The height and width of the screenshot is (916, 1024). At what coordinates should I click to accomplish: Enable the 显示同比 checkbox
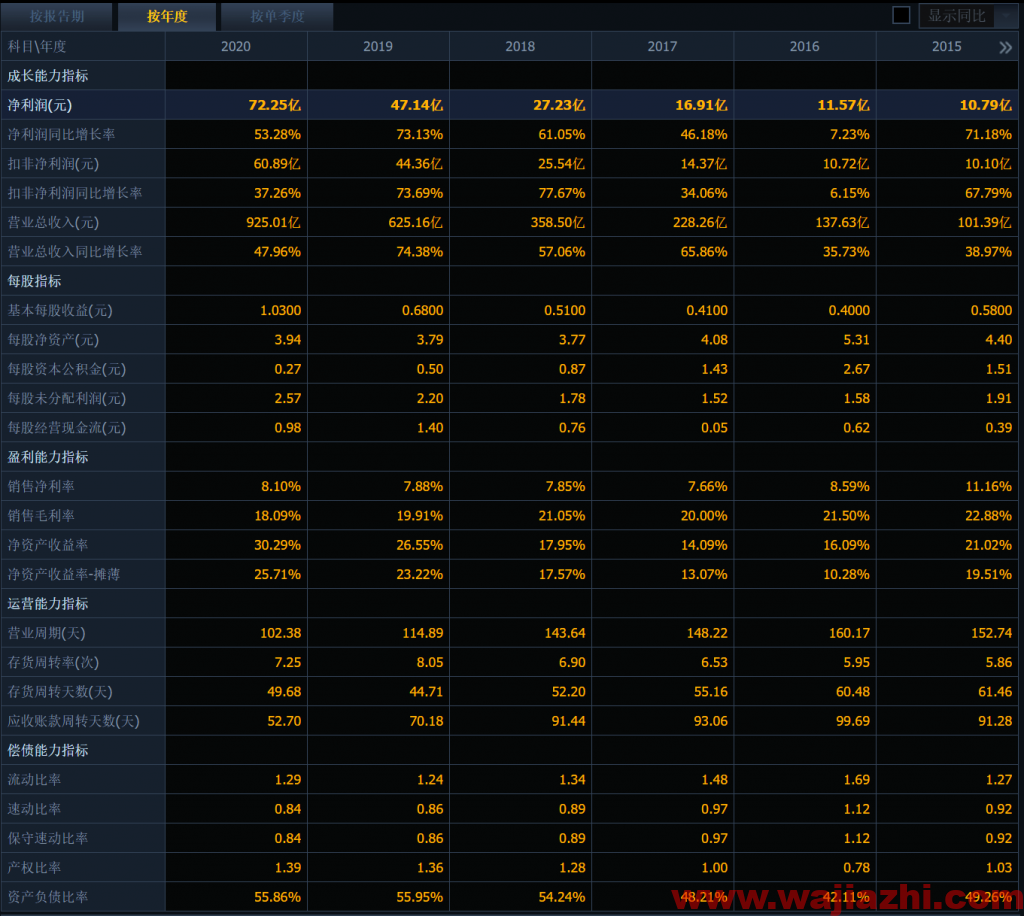click(x=901, y=15)
